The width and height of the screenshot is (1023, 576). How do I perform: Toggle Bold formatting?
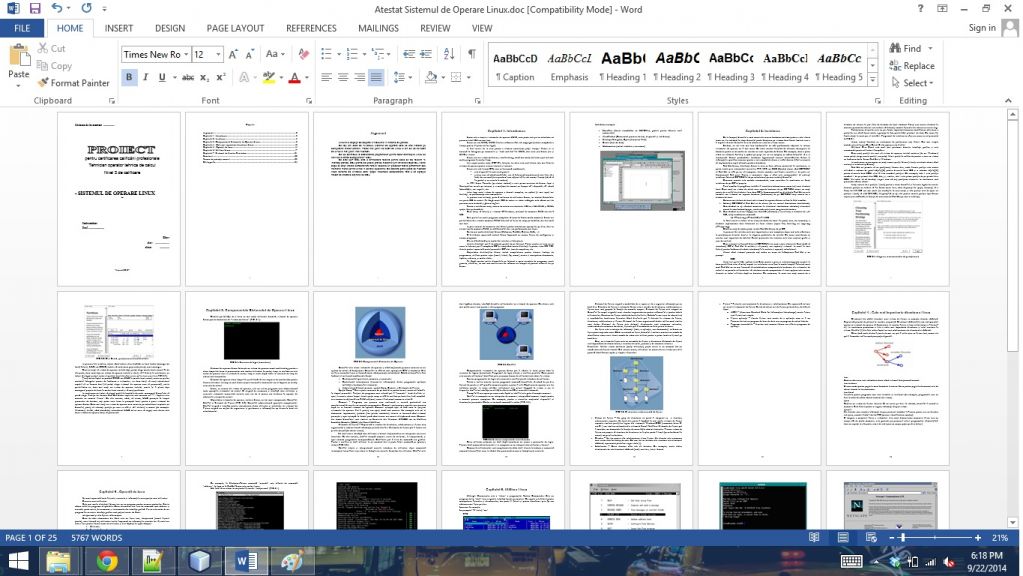(x=129, y=77)
